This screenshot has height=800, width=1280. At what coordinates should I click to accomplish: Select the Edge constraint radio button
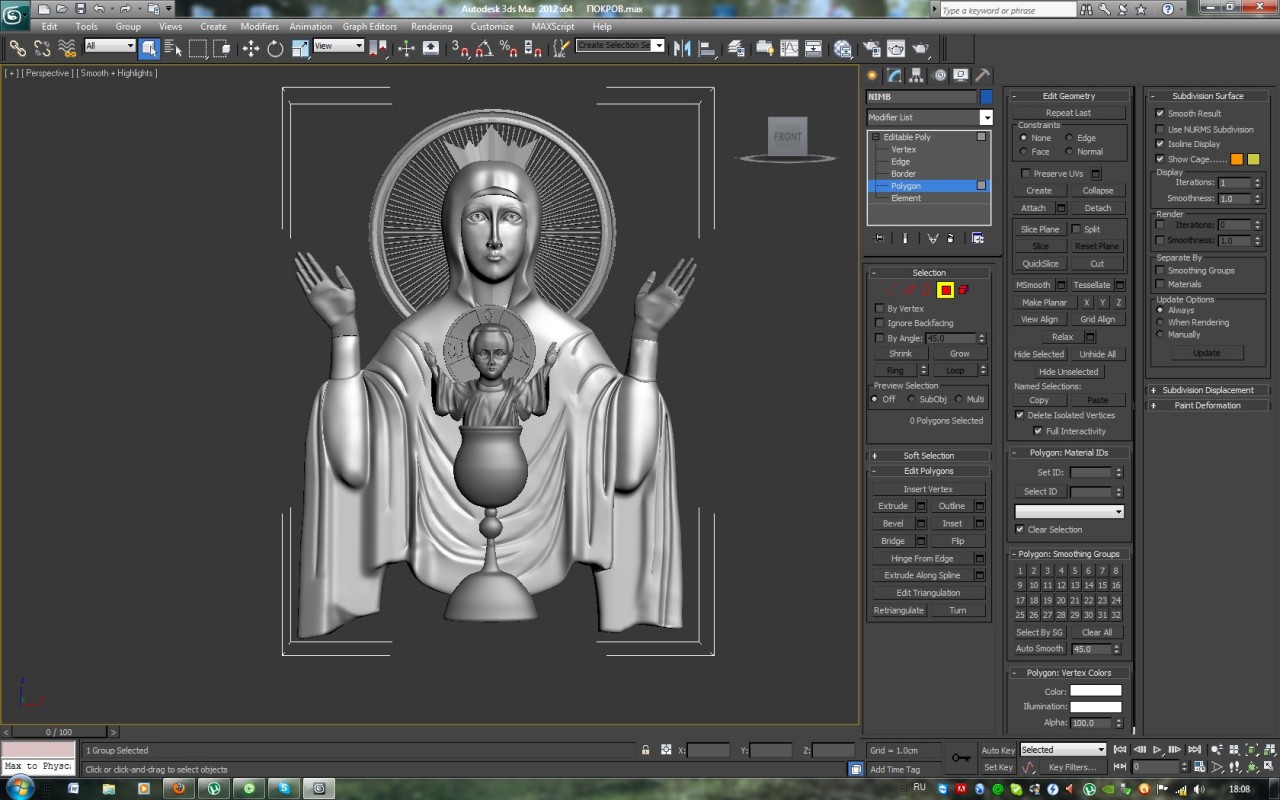coord(1069,138)
